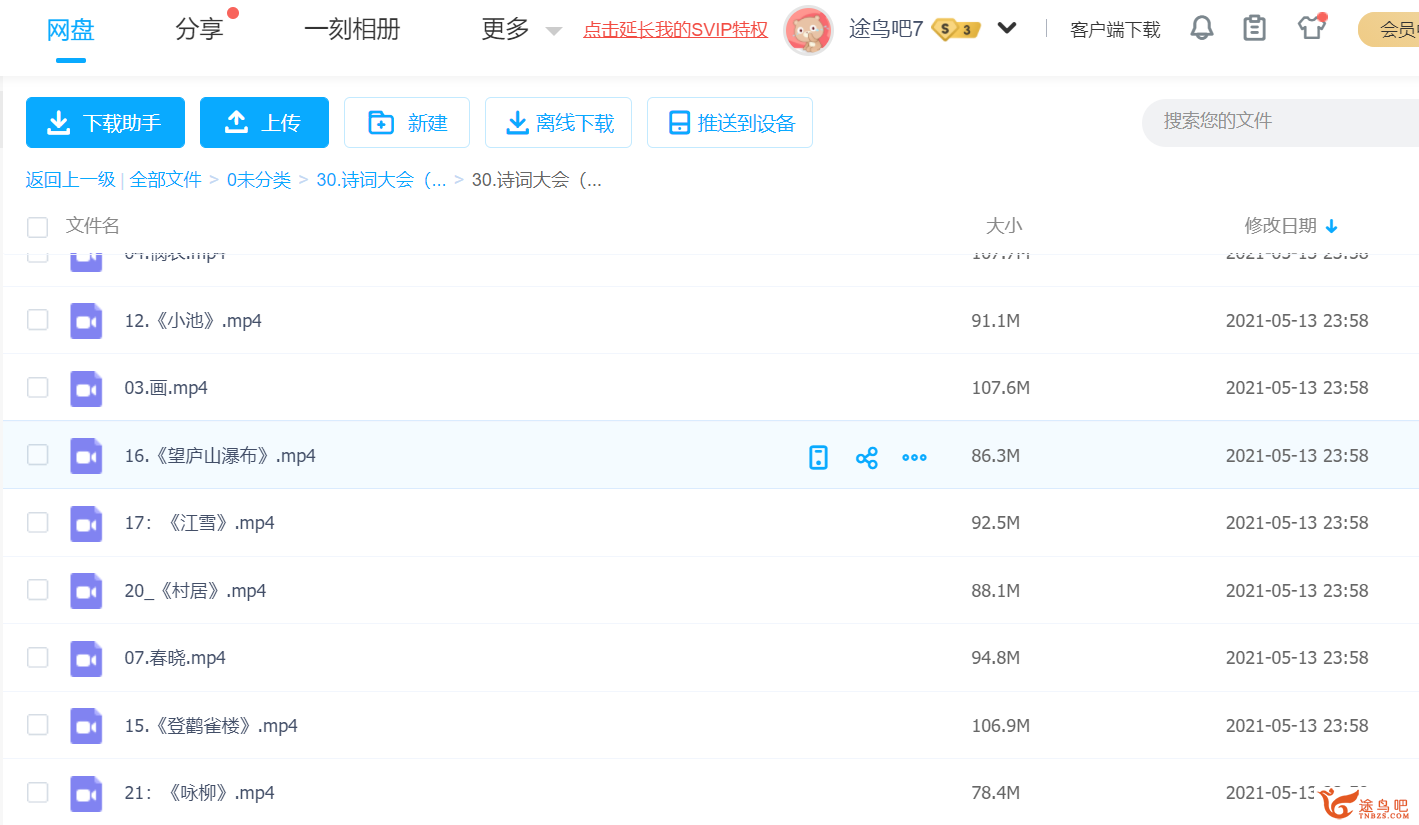Send 16.《望庐山瀑布》.mp4 to device icon
This screenshot has height=825, width=1419.
point(818,458)
